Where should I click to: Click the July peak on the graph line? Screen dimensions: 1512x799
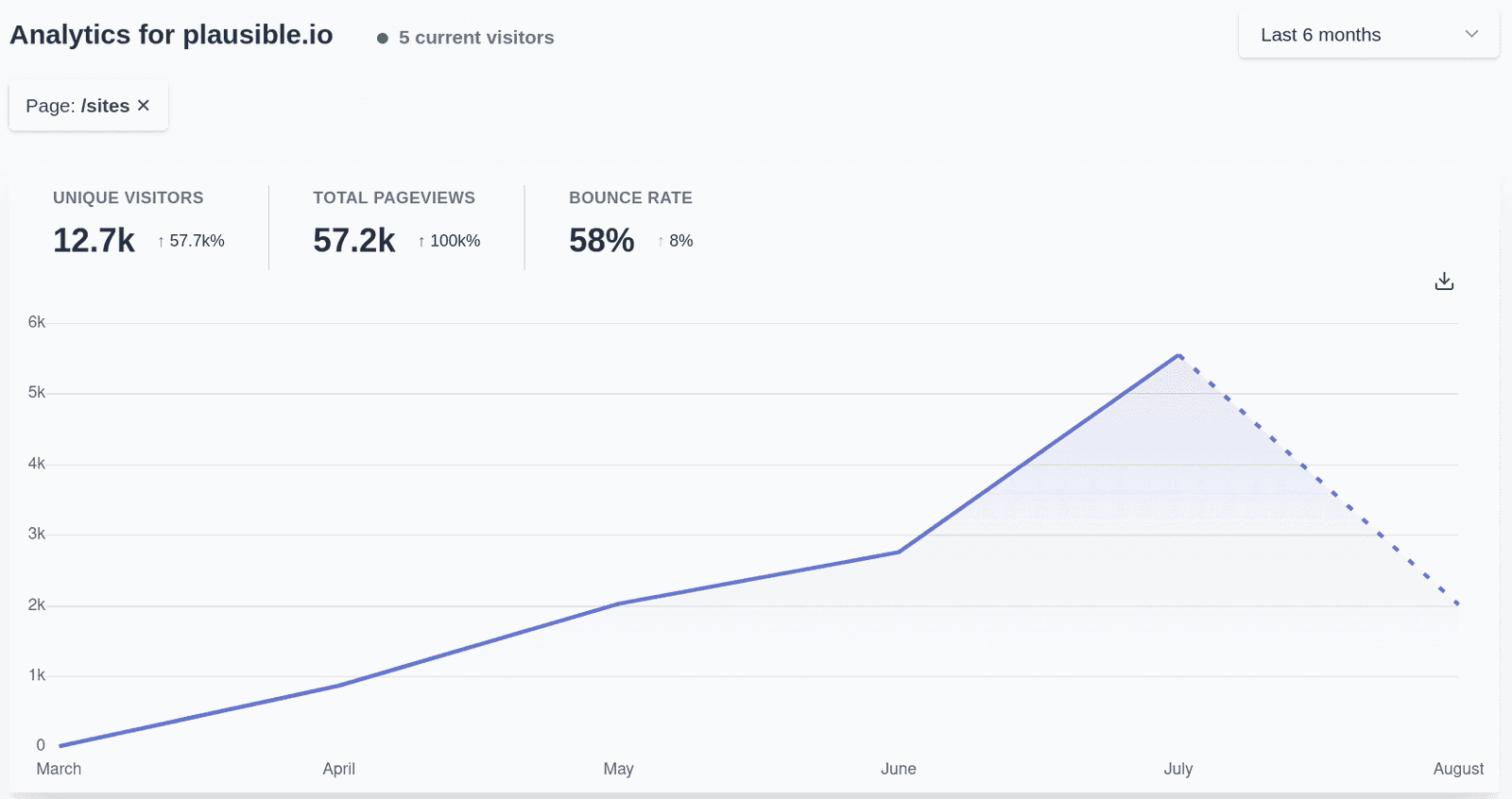1178,355
